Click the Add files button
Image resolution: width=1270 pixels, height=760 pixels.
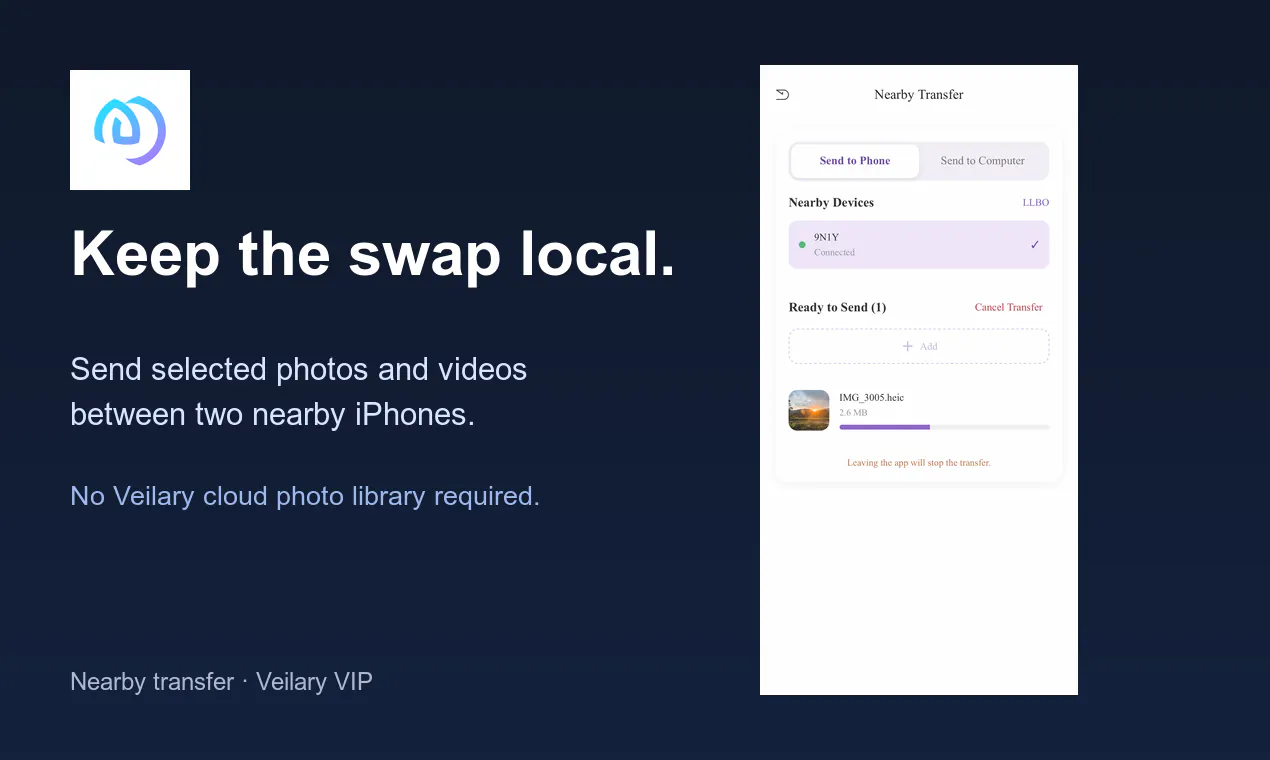919,346
